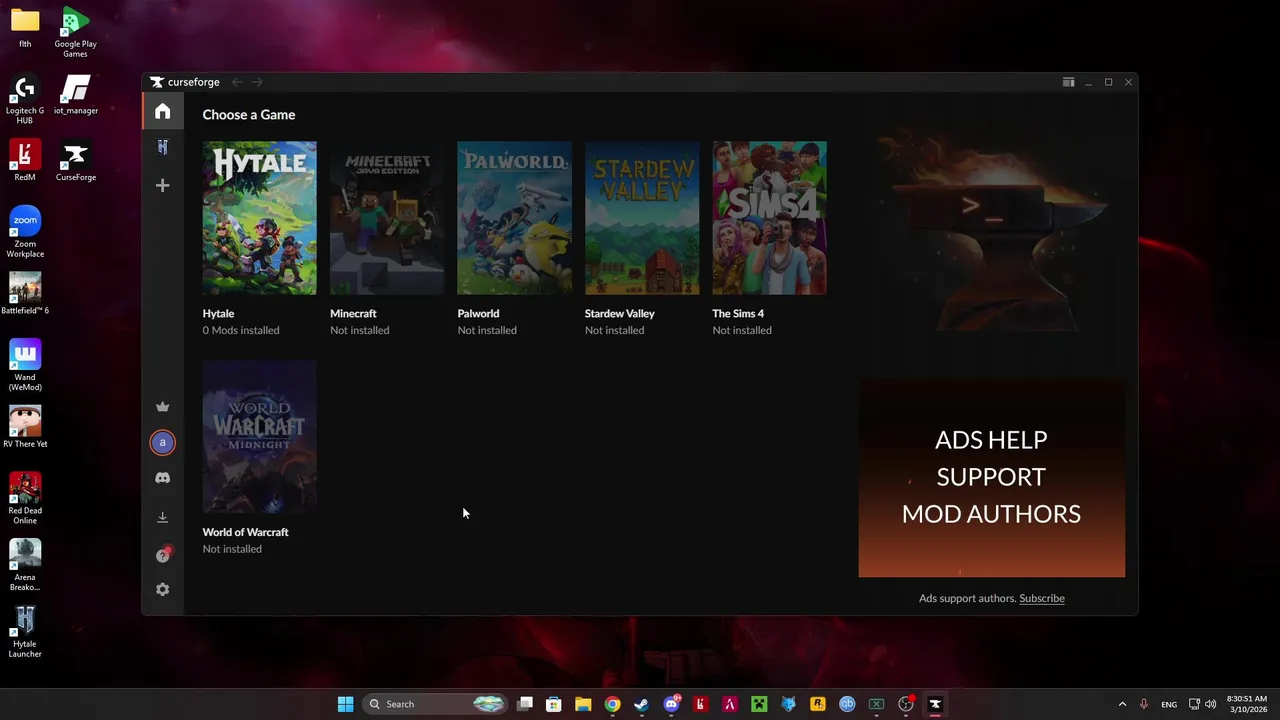The height and width of the screenshot is (720, 1280).
Task: Click the plus icon to add a game
Action: tap(162, 185)
